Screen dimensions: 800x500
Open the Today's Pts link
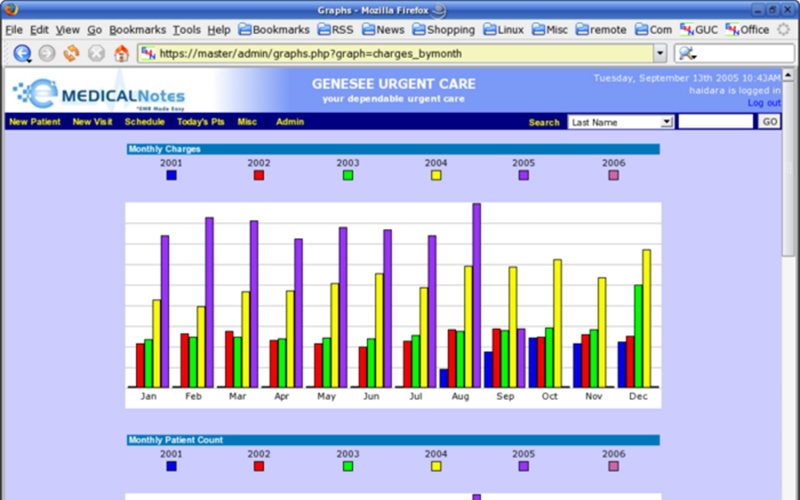(201, 121)
